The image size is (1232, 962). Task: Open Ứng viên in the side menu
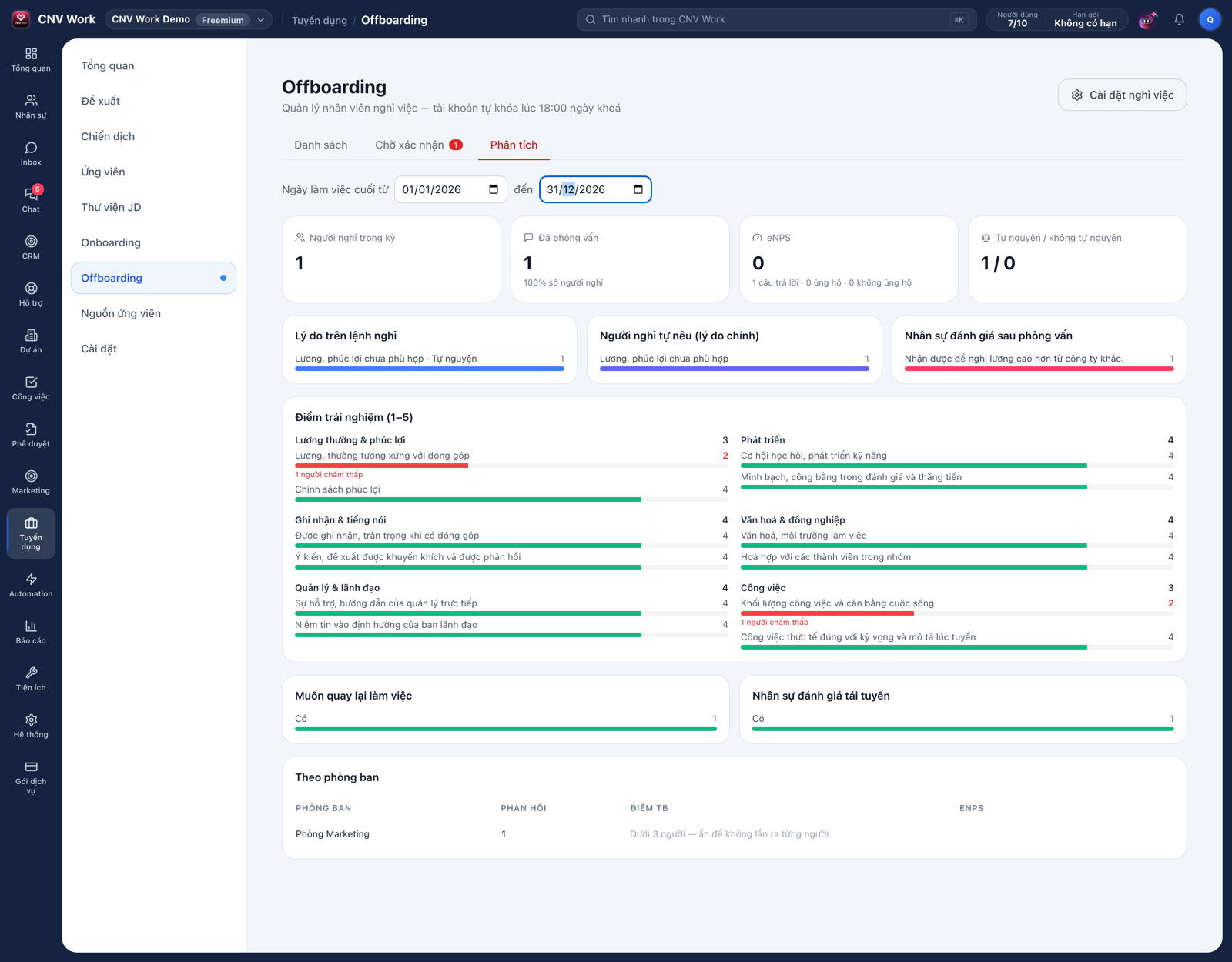(x=153, y=172)
